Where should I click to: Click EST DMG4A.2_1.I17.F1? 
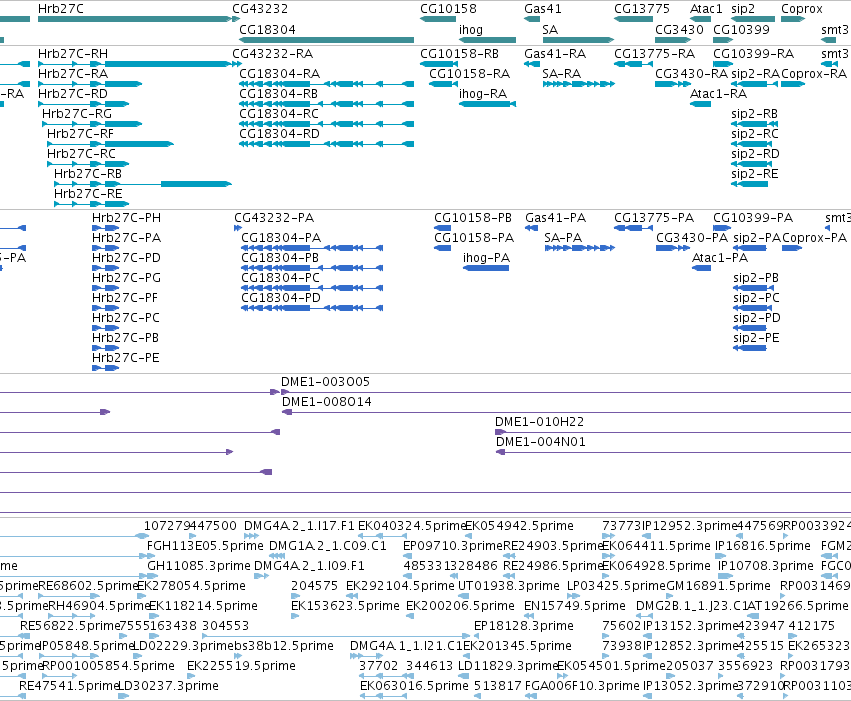click(299, 526)
